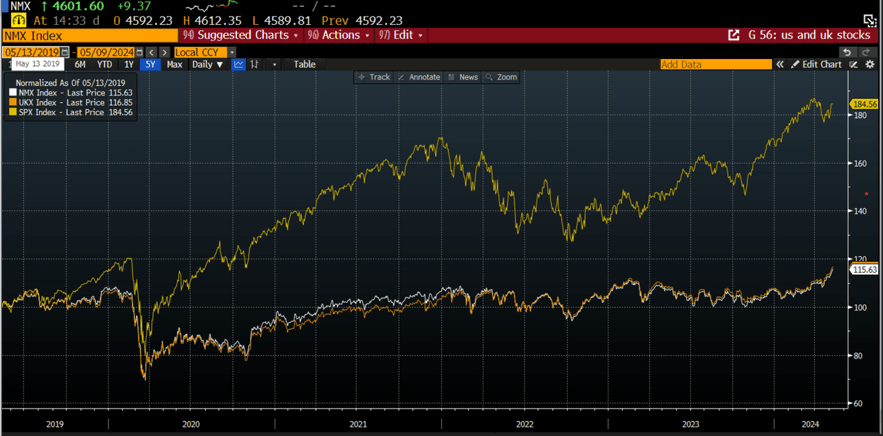Click the Add Data input field
Screen dimensions: 883x436
716,64
